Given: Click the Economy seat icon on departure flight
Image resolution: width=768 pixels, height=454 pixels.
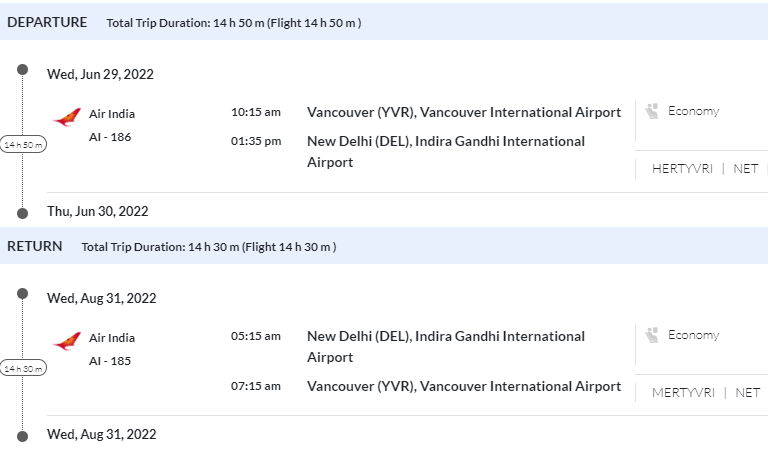Looking at the screenshot, I should point(653,111).
